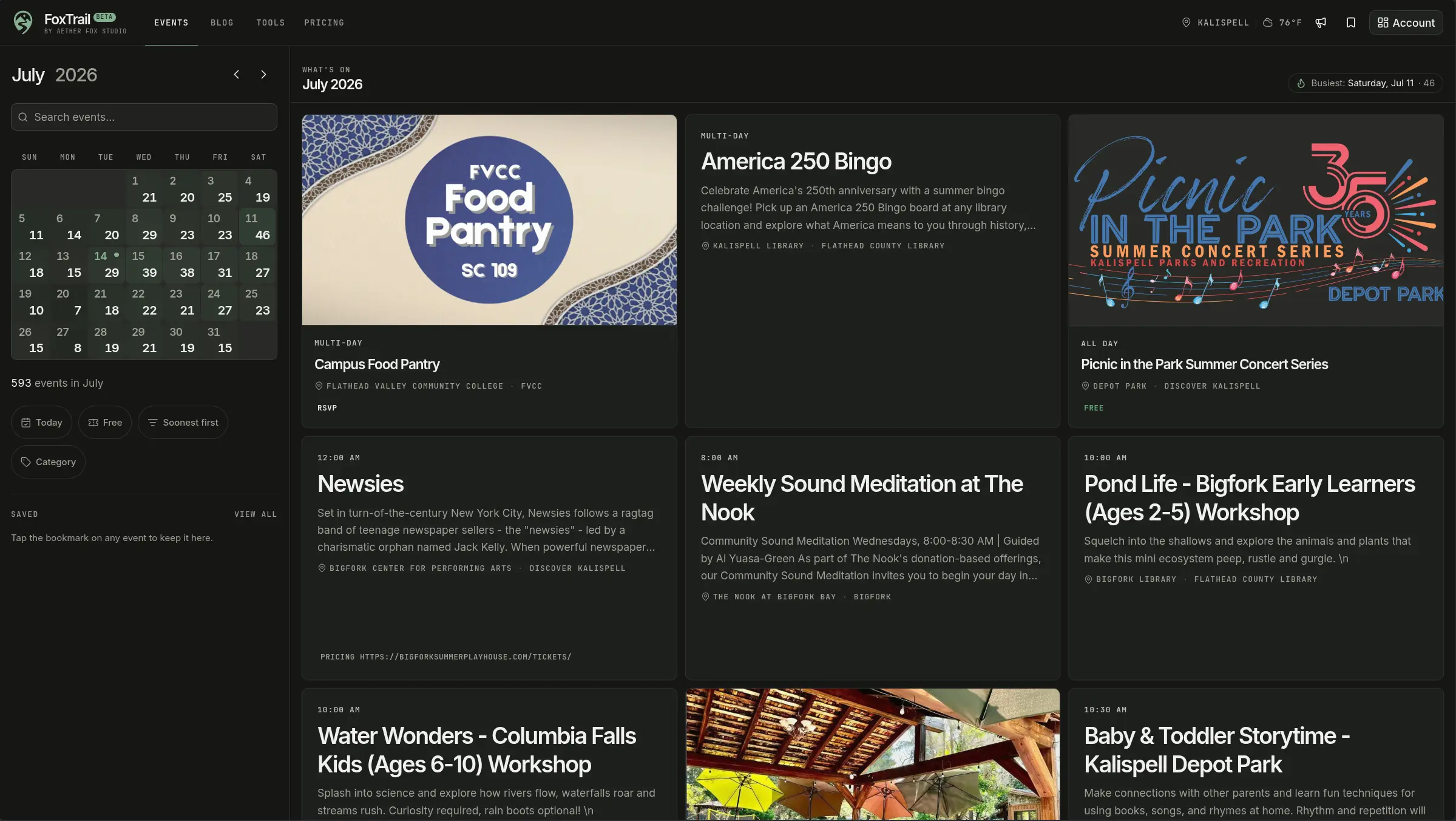Click the Bigfork Library location pin icon
Viewport: 1456px width, 821px height.
pyautogui.click(x=1088, y=579)
